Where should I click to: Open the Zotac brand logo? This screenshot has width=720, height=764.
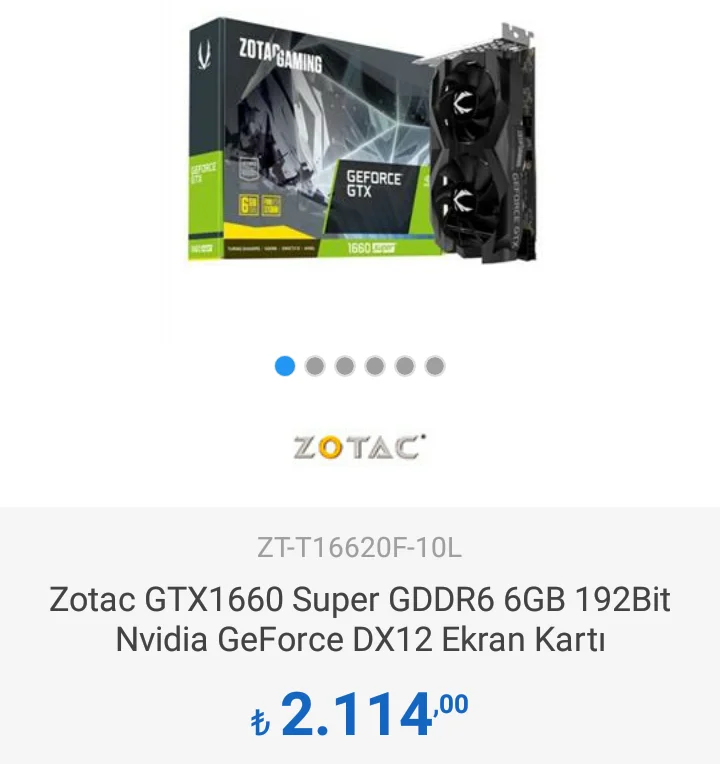[359, 447]
